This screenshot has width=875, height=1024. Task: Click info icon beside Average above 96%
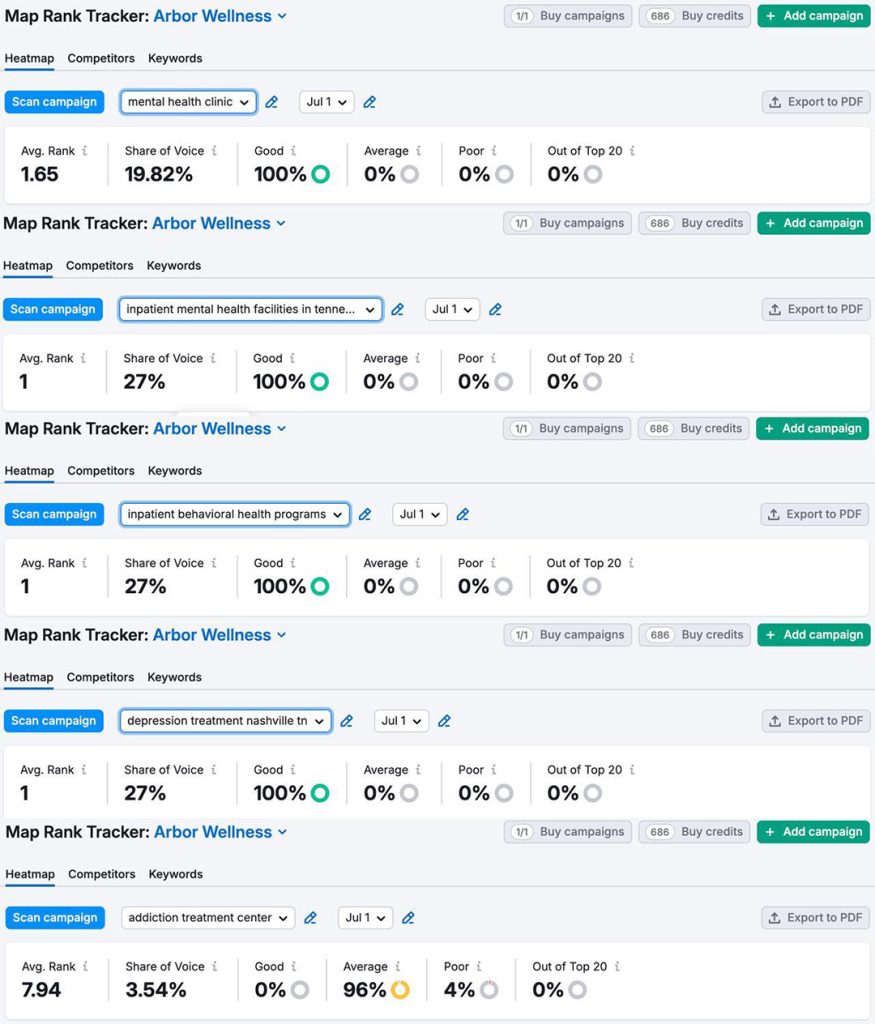398,967
